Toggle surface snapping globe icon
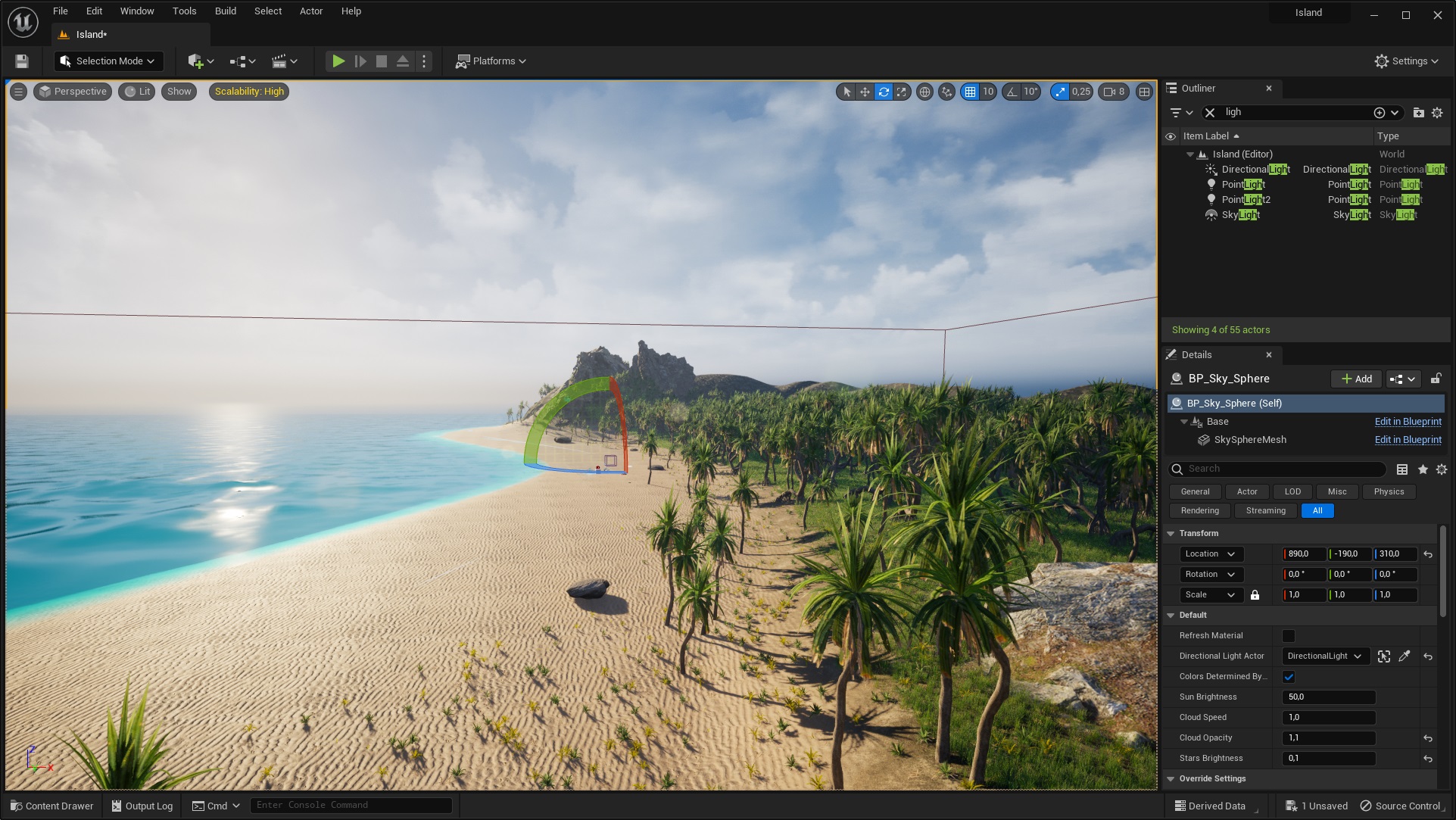The width and height of the screenshot is (1456, 820). 924,91
